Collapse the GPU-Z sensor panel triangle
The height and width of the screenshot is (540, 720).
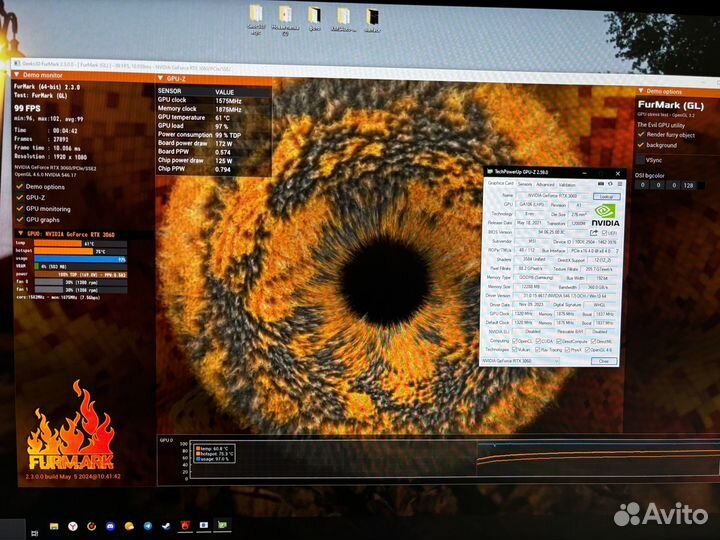click(161, 79)
